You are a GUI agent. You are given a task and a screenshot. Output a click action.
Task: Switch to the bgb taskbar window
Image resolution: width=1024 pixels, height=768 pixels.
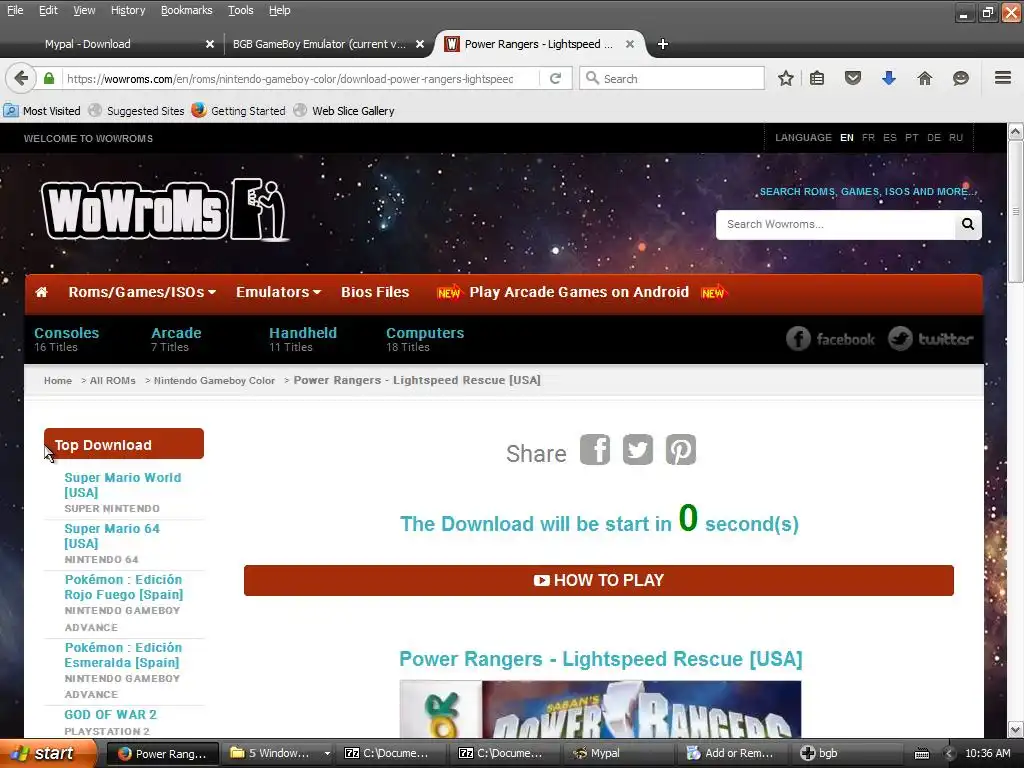pyautogui.click(x=846, y=753)
